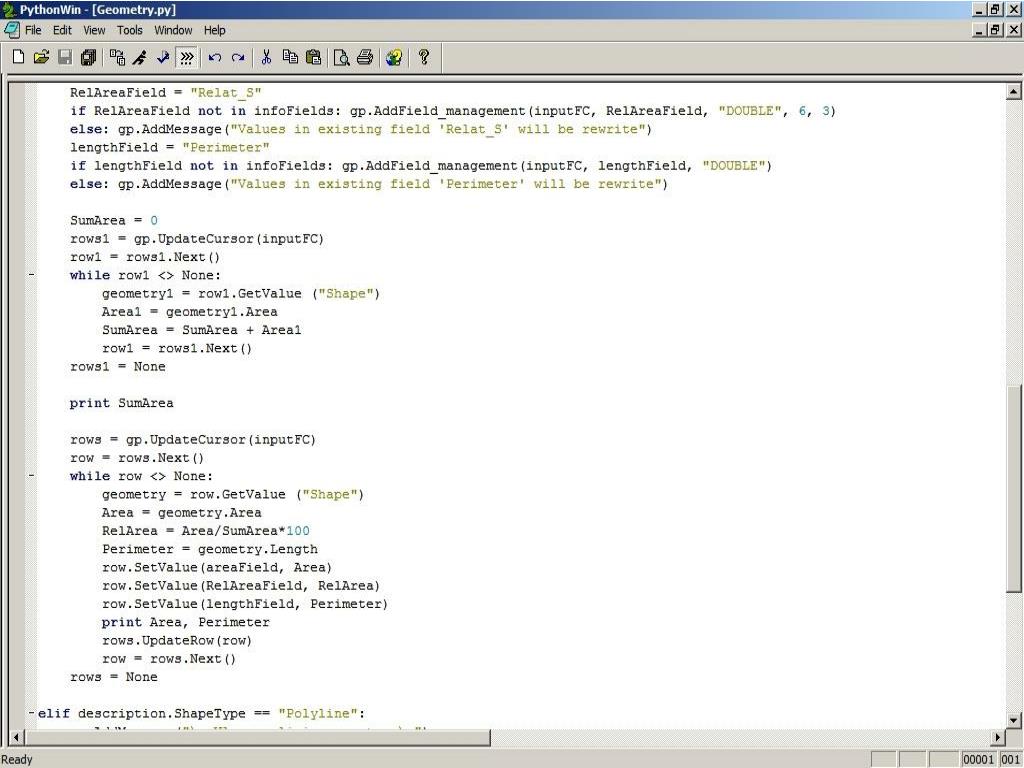Create a new file with the New icon
The height and width of the screenshot is (768, 1024).
point(18,57)
